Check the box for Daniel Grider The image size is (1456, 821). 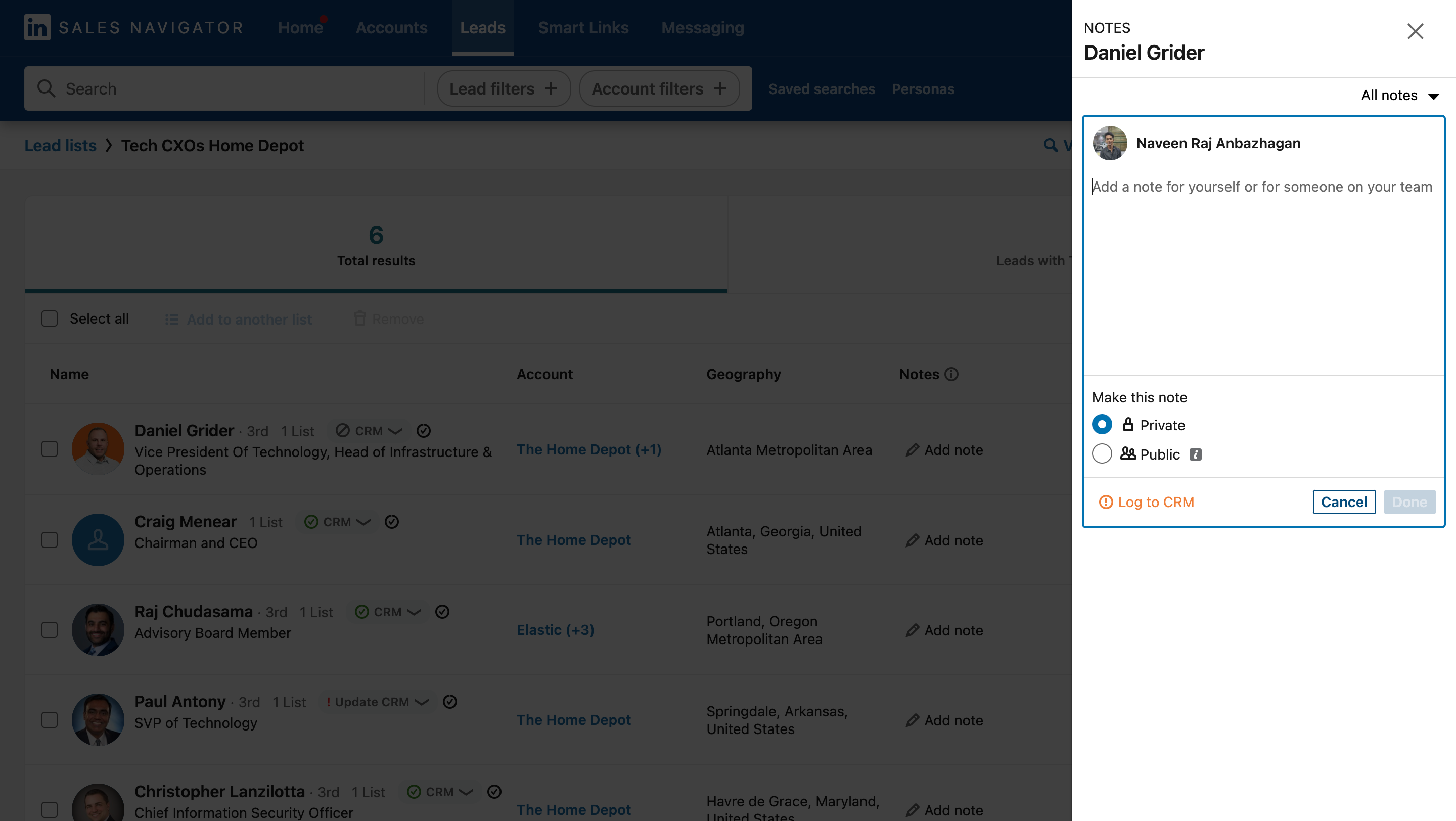50,449
